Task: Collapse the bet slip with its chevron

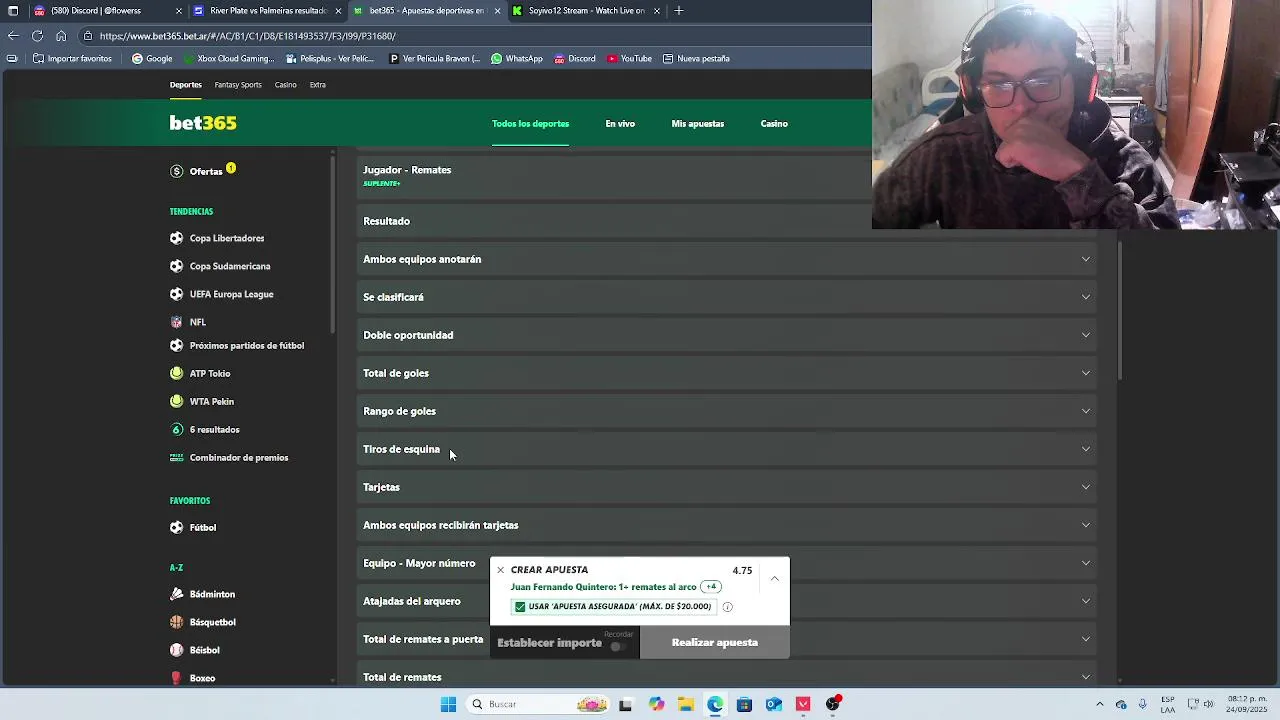Action: pyautogui.click(x=774, y=578)
